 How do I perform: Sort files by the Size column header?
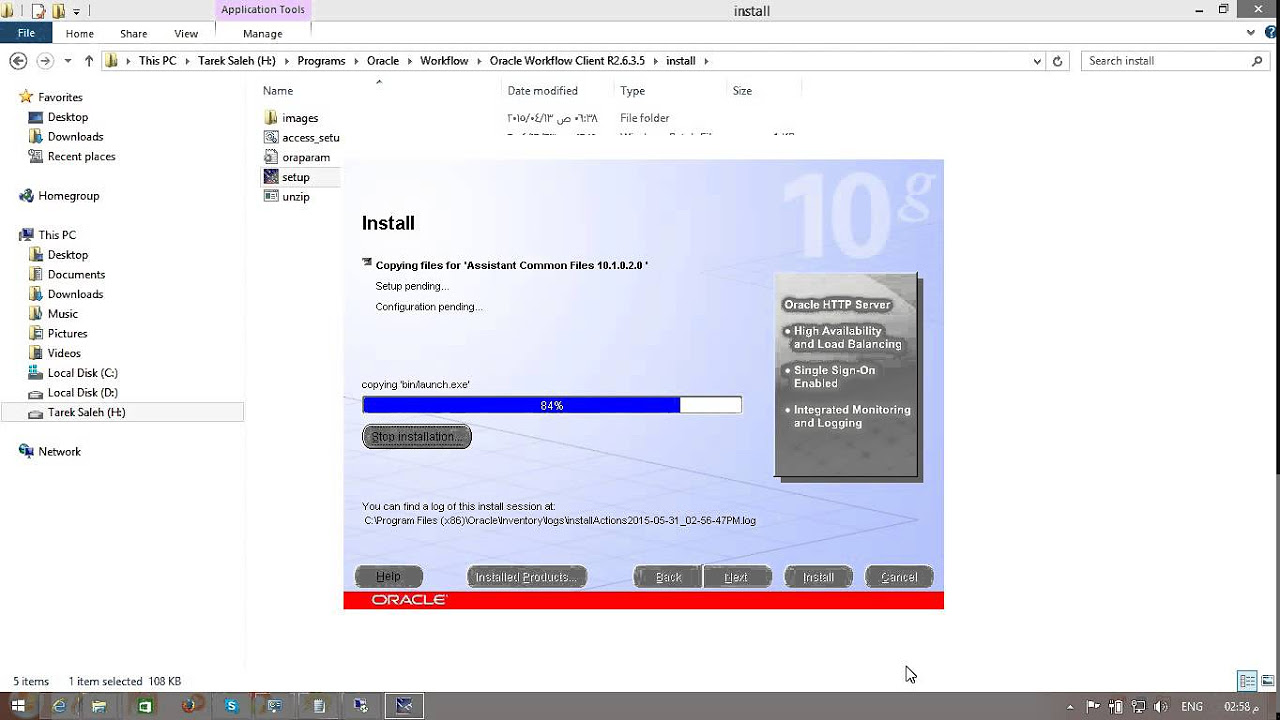pyautogui.click(x=742, y=91)
